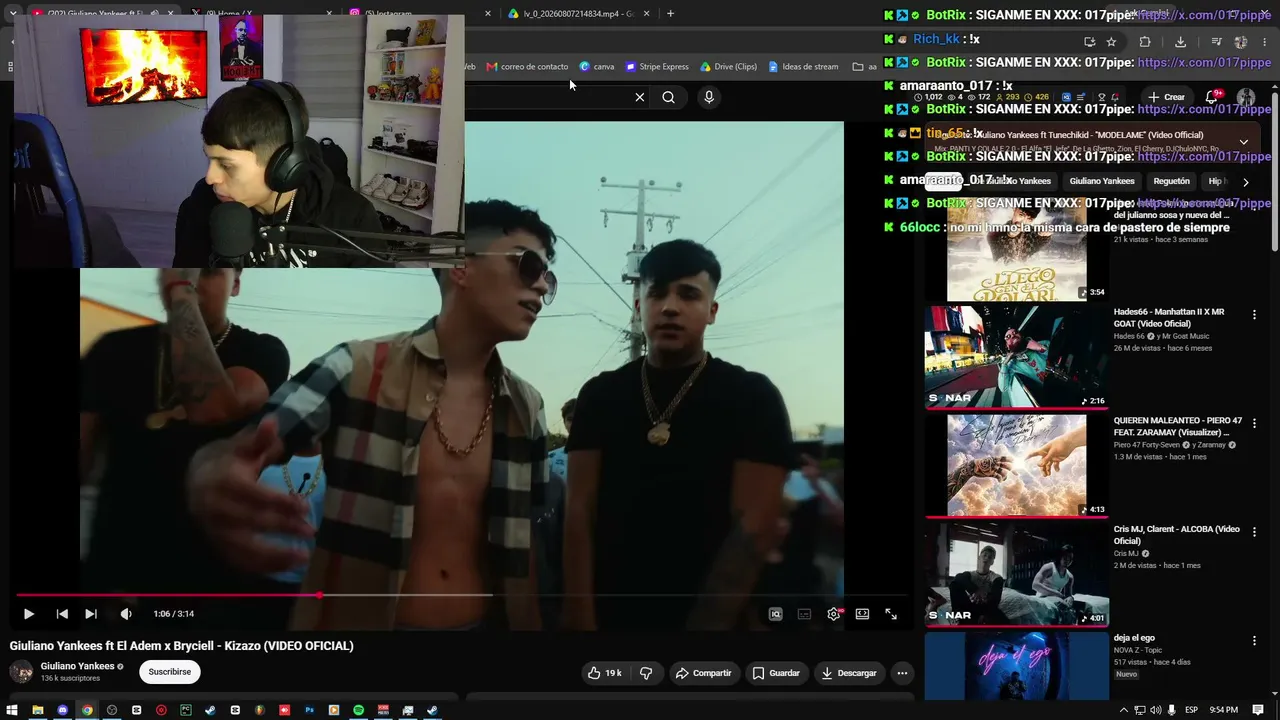Toggle subtitles in the video player
The image size is (1280, 720).
point(804,614)
